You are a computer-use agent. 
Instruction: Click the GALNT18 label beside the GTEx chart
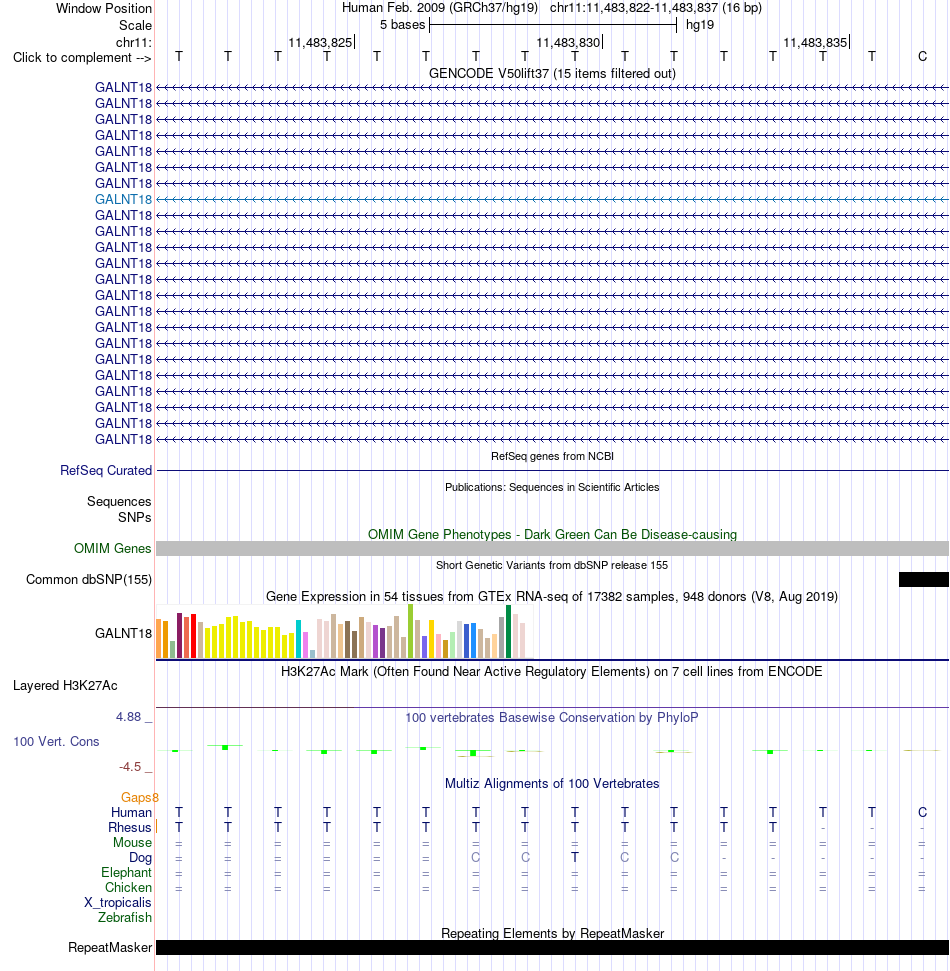point(123,634)
